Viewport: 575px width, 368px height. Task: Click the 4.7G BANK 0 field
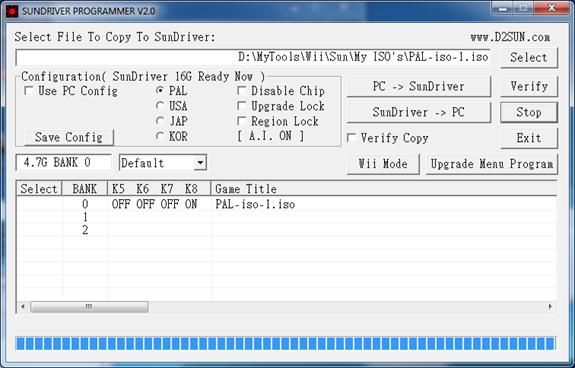pos(63,162)
